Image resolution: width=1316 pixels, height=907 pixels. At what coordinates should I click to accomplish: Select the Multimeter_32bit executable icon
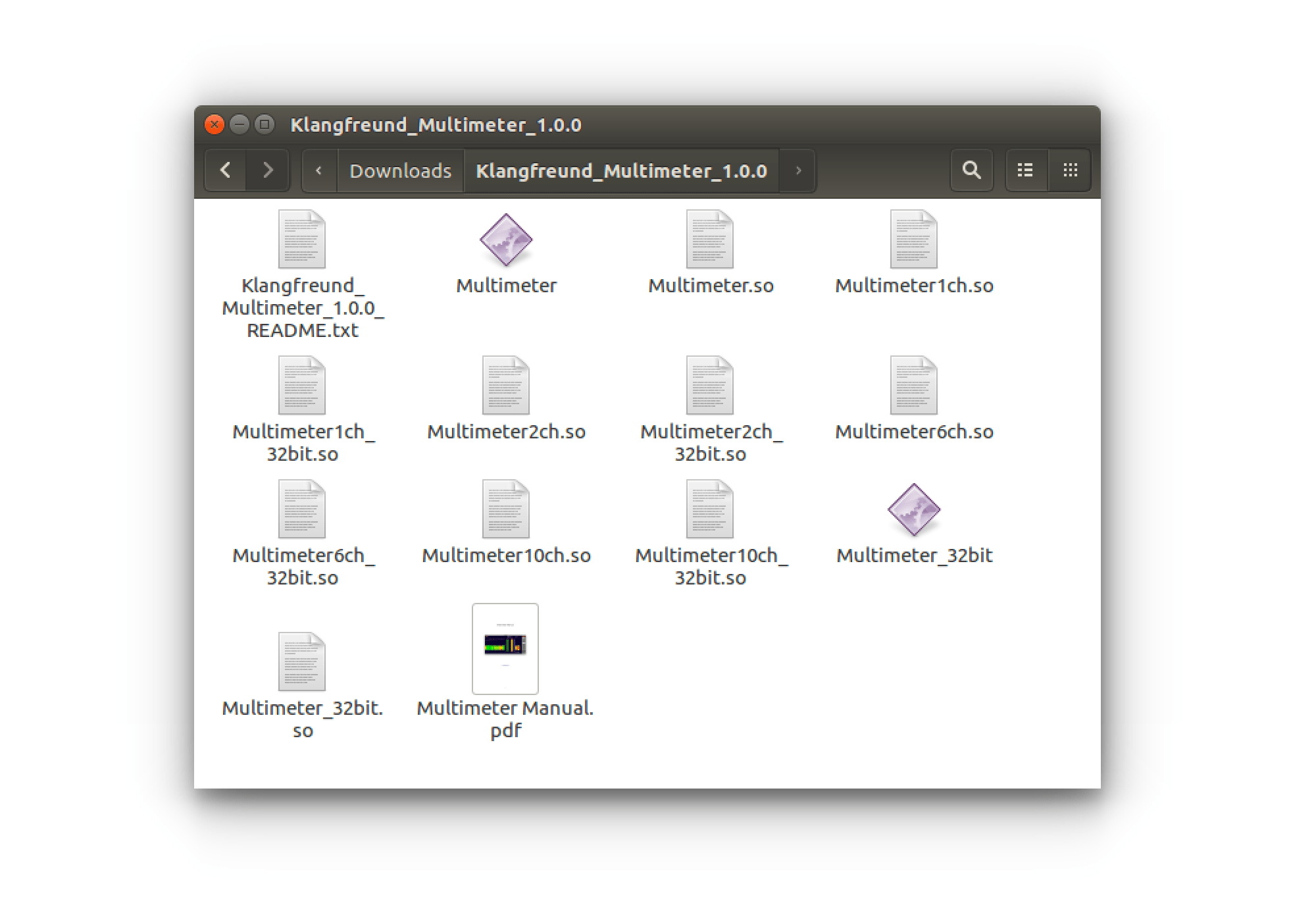tap(913, 509)
